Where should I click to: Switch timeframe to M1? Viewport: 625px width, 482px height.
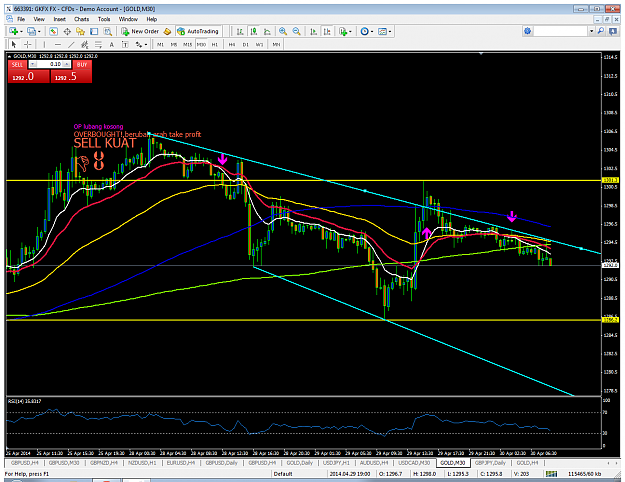[x=160, y=45]
